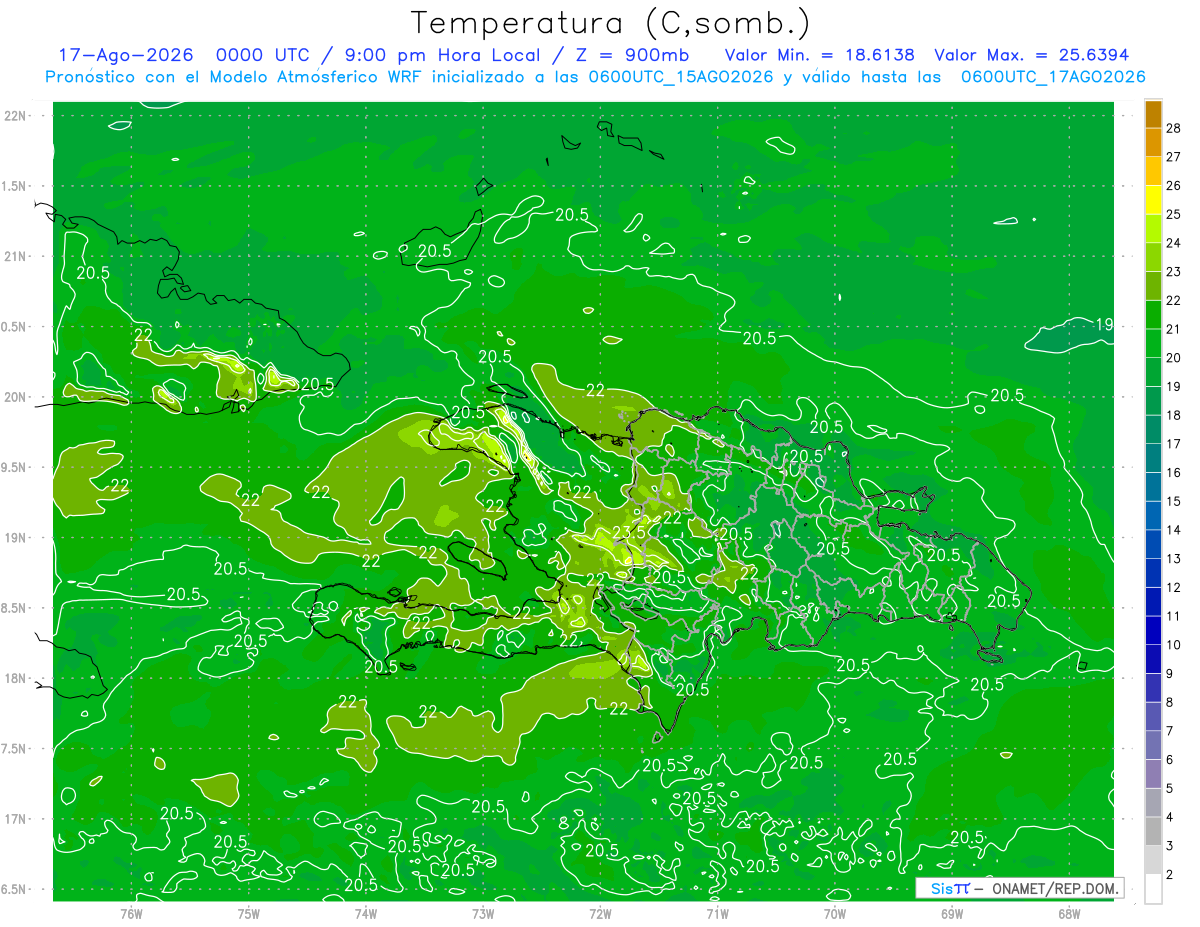Select the date text '17-Ago-2026'

[126, 55]
